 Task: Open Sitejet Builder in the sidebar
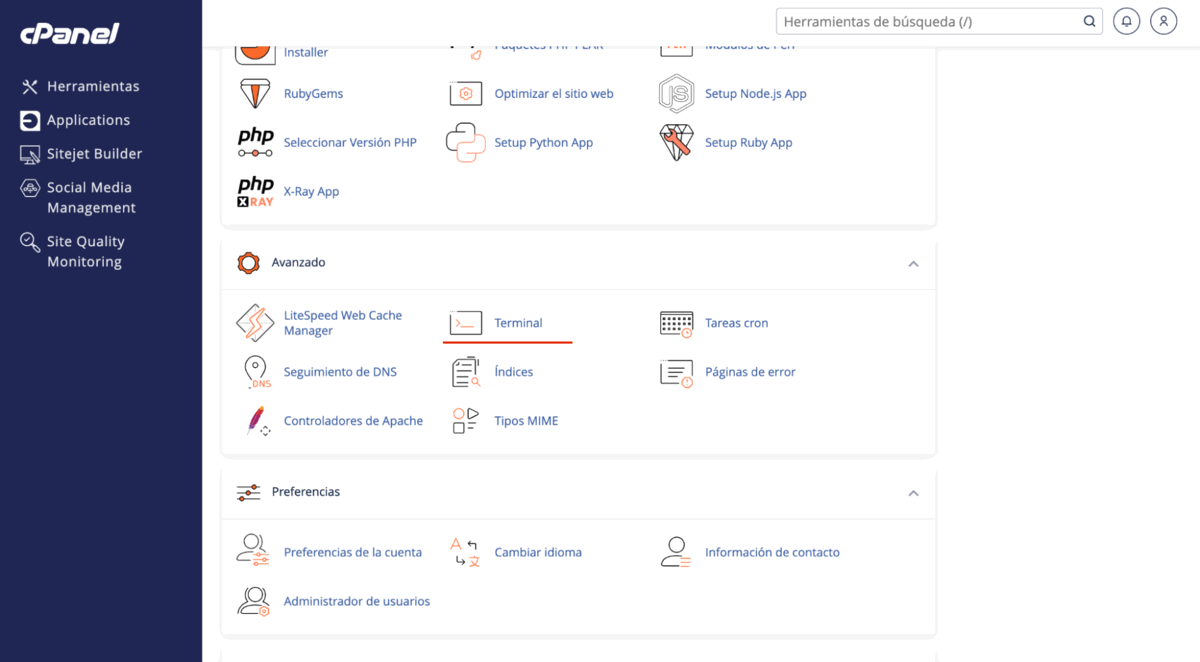point(94,154)
